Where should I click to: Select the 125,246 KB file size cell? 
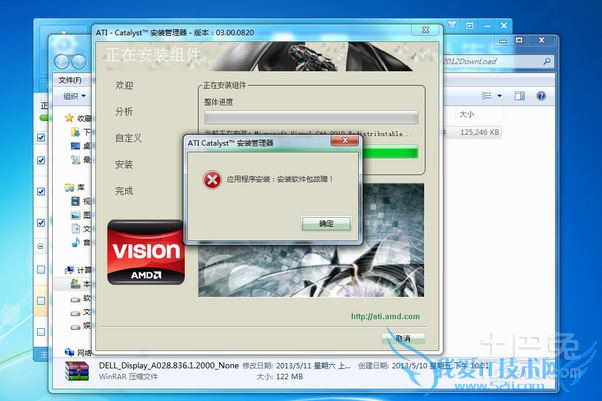click(480, 132)
